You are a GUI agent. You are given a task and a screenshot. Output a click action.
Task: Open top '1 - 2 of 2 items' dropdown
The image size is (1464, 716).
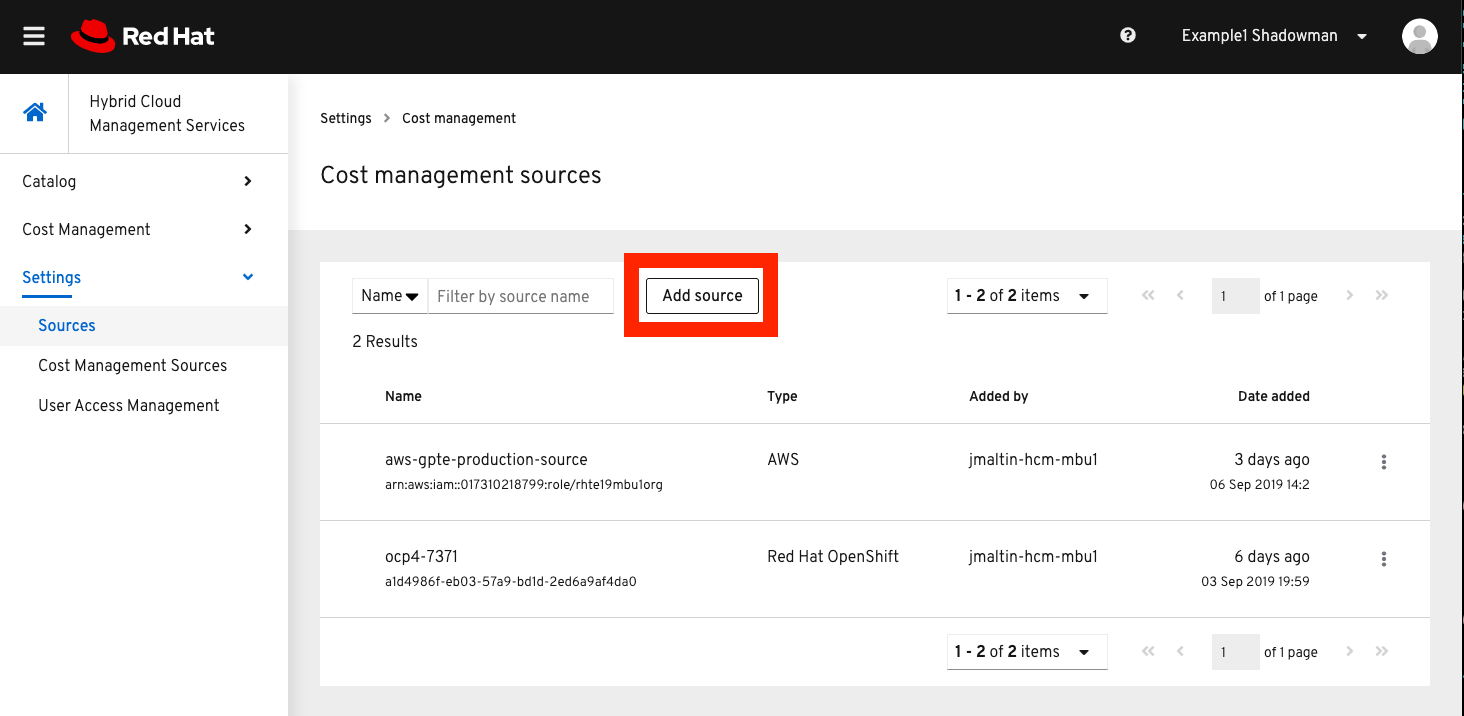[1027, 296]
